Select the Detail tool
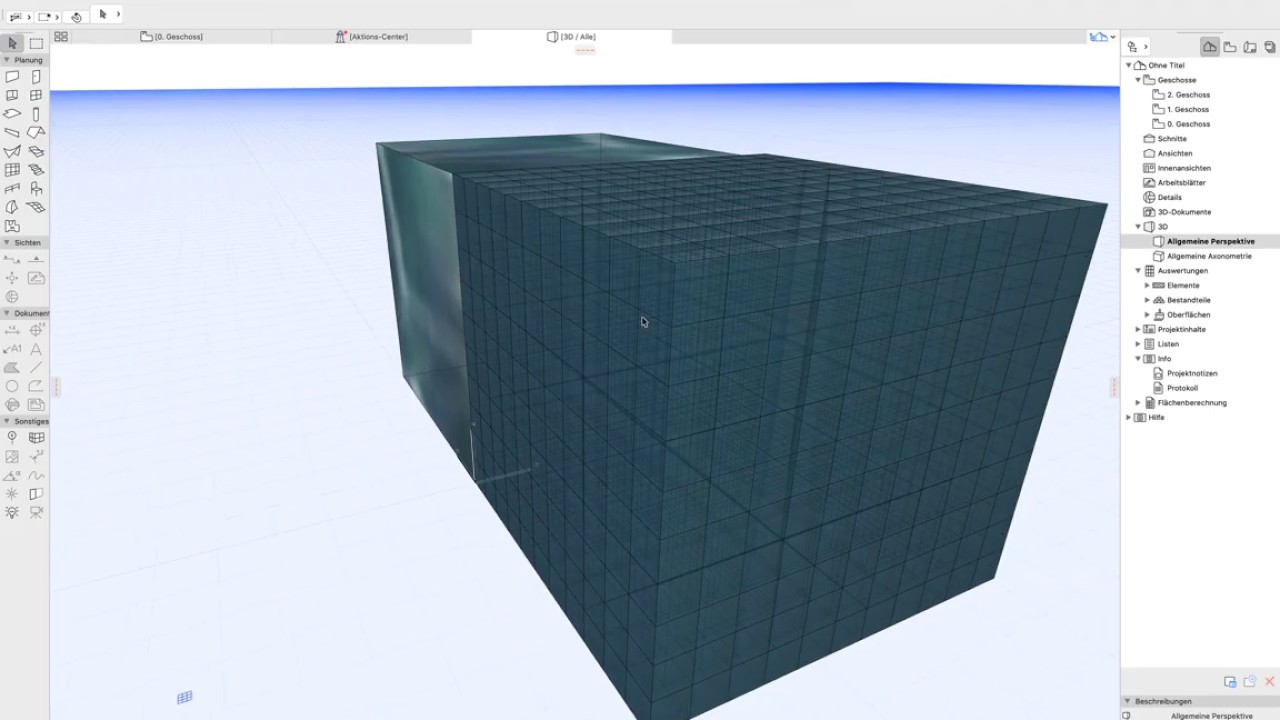The height and width of the screenshot is (720, 1280). [12, 296]
